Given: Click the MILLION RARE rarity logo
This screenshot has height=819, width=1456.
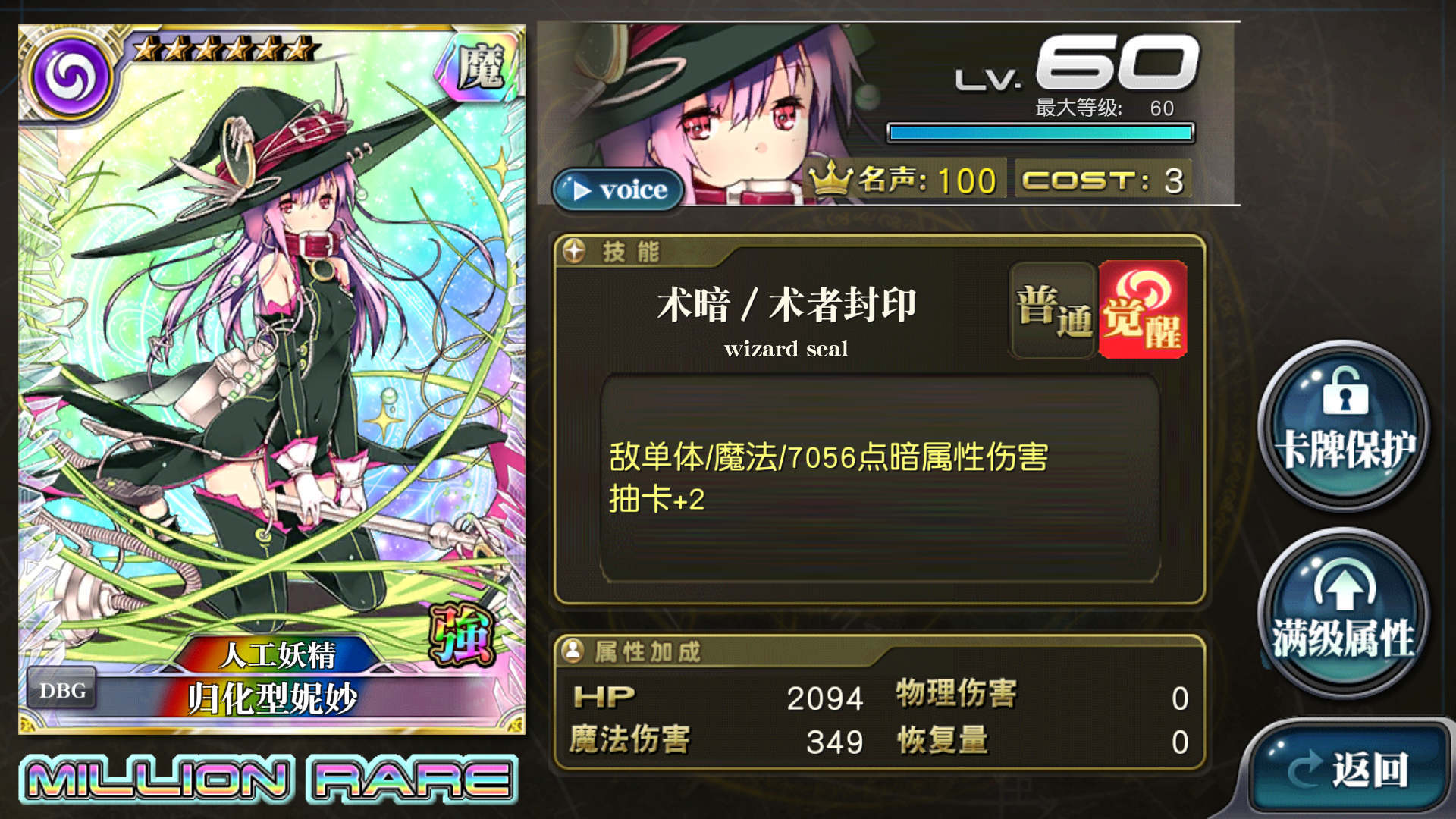Looking at the screenshot, I should [x=269, y=779].
